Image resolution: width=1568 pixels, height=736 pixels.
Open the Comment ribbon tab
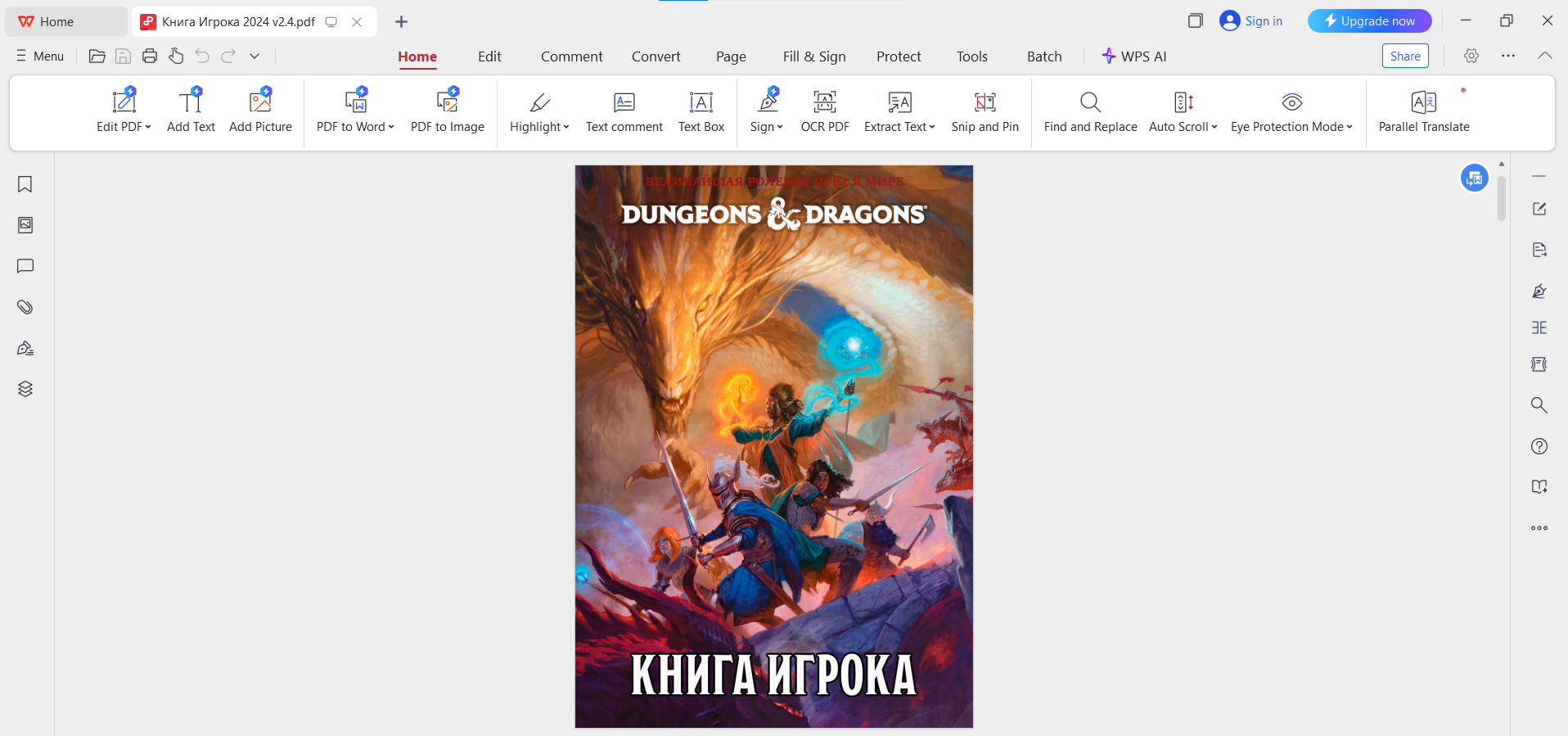pyautogui.click(x=571, y=56)
